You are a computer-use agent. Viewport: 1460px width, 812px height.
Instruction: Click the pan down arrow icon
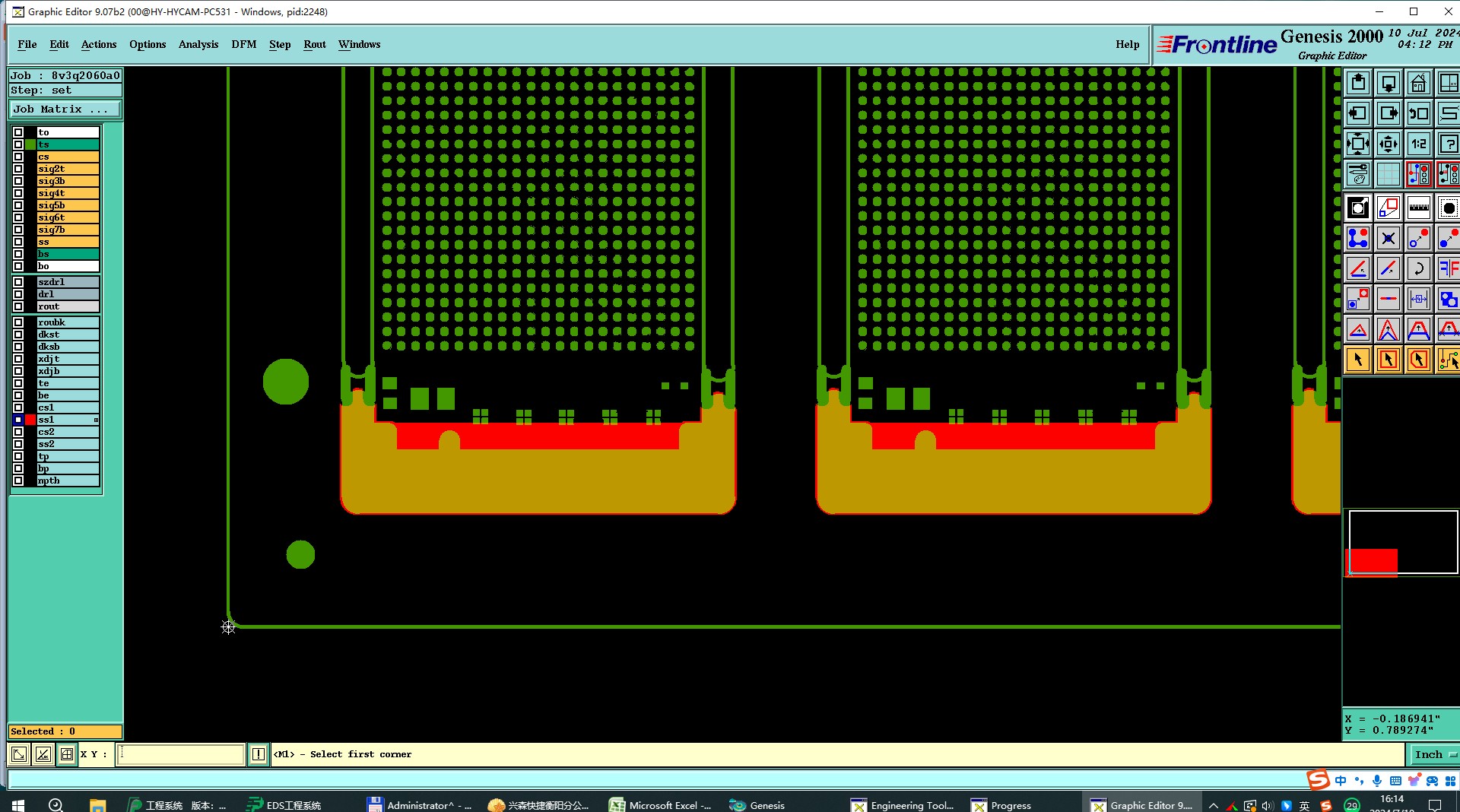[1389, 83]
